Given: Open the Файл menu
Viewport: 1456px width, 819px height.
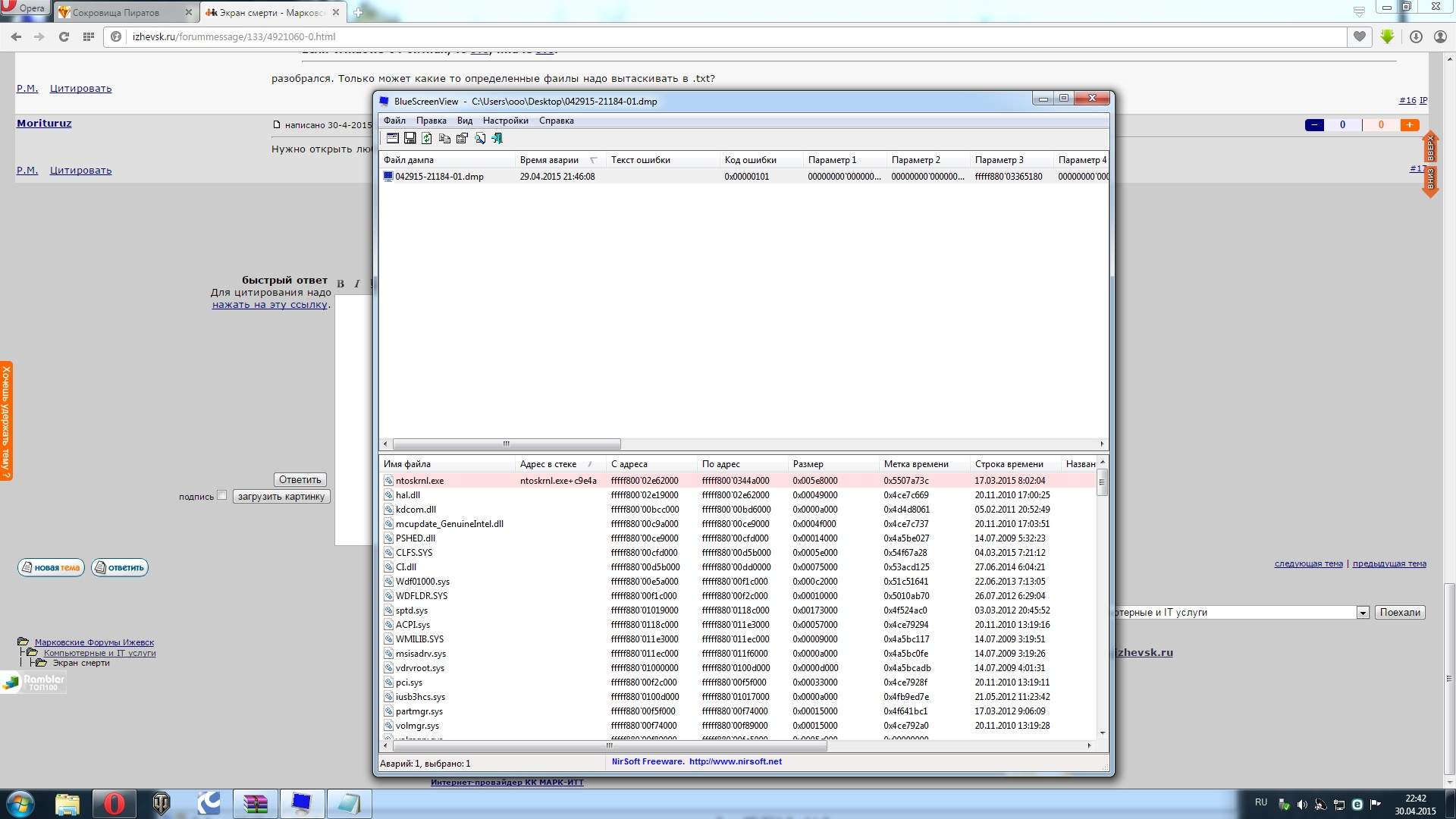Looking at the screenshot, I should 394,121.
